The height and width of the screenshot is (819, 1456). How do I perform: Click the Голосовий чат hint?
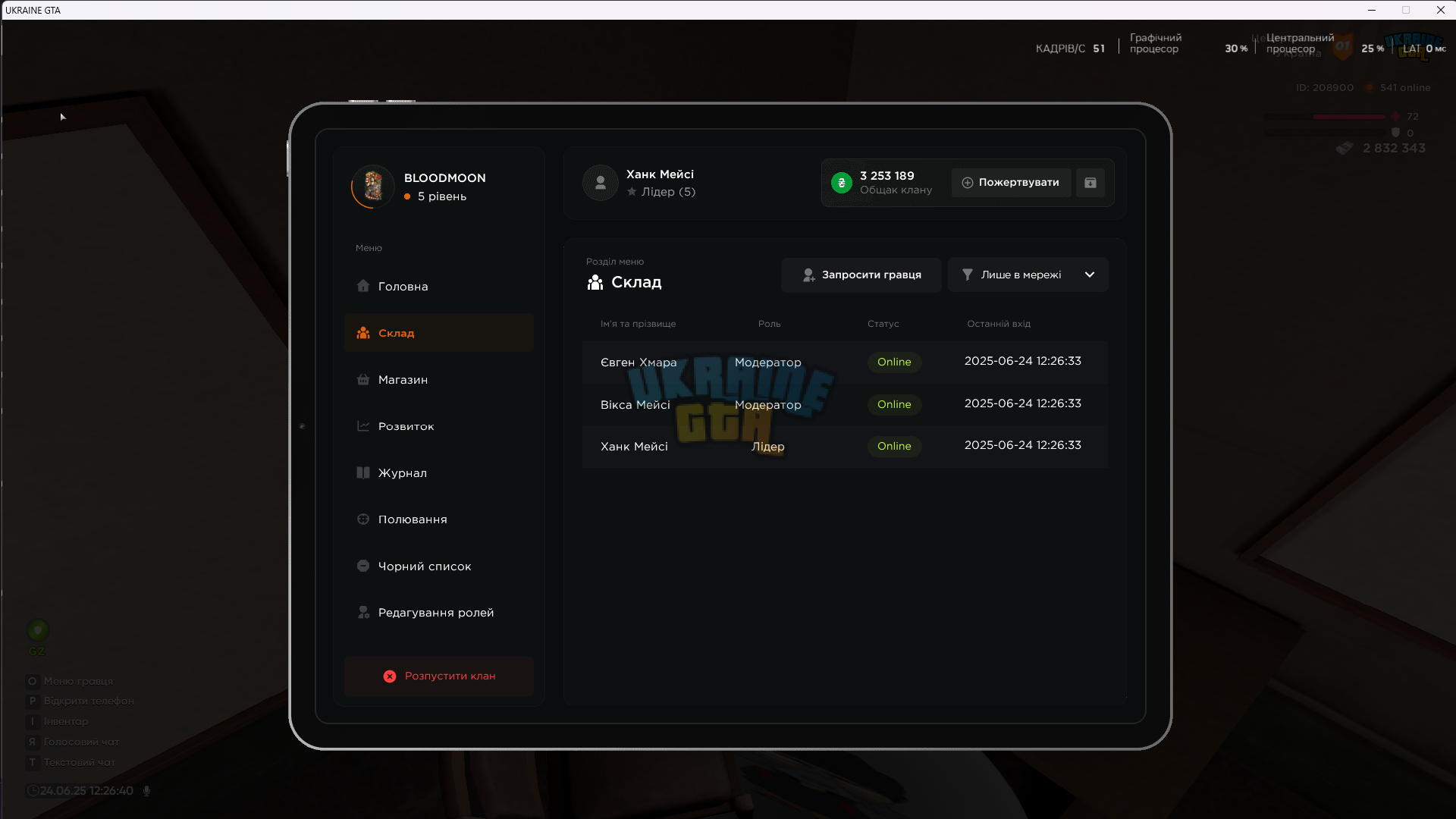click(73, 742)
